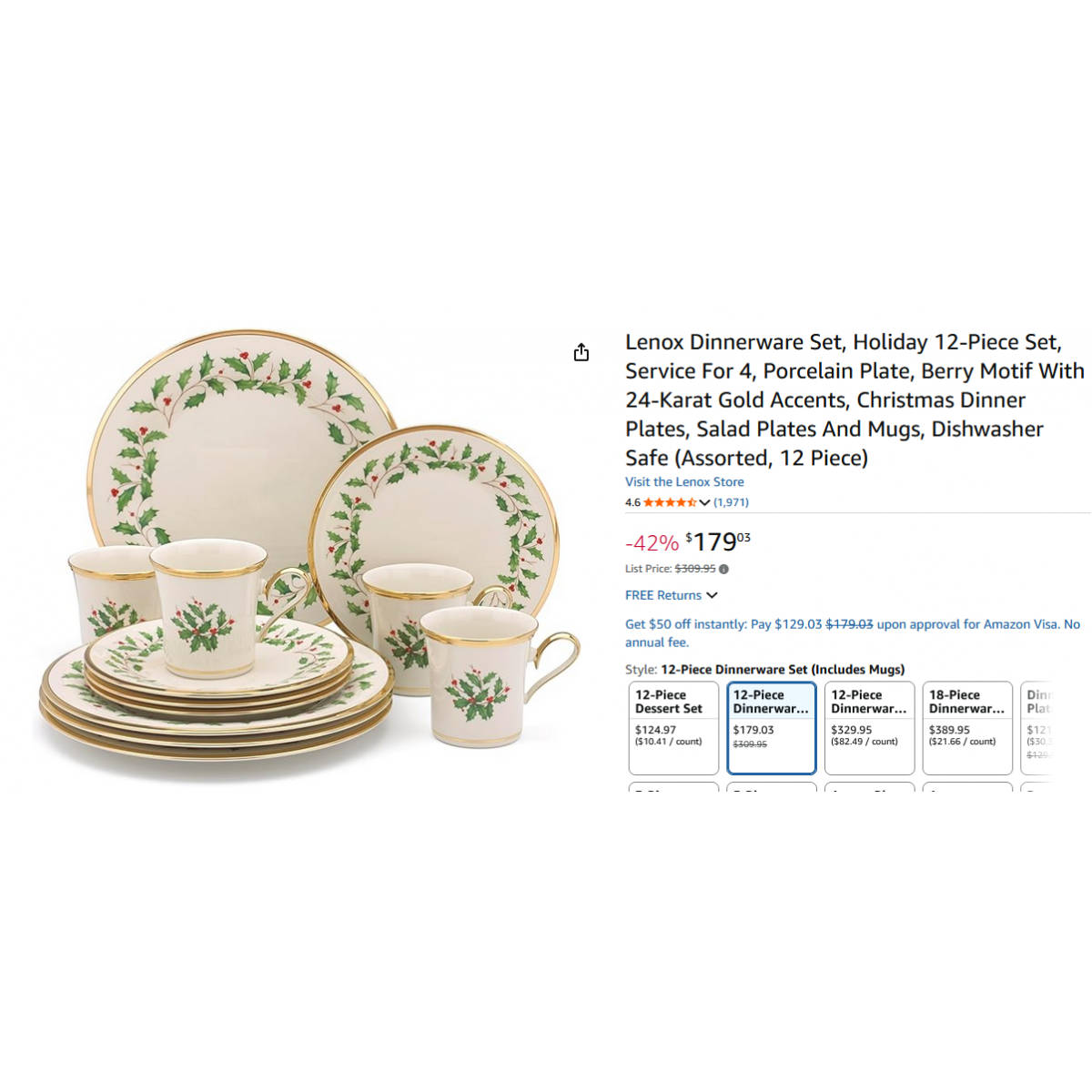Click the strikethrough $309.95 list price
This screenshot has width=1092, height=1092.
click(x=695, y=569)
